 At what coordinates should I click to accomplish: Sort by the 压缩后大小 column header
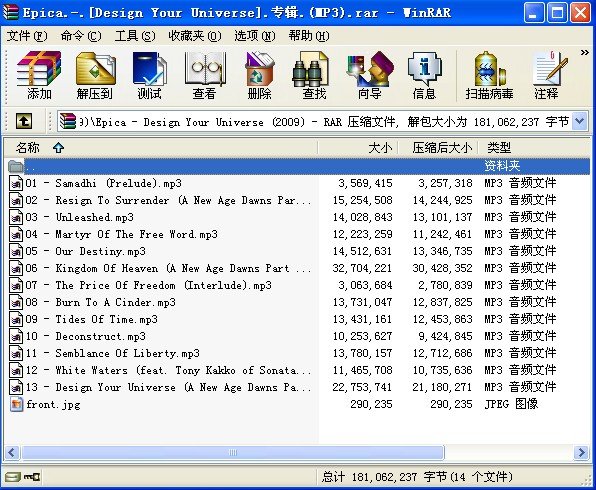437,147
